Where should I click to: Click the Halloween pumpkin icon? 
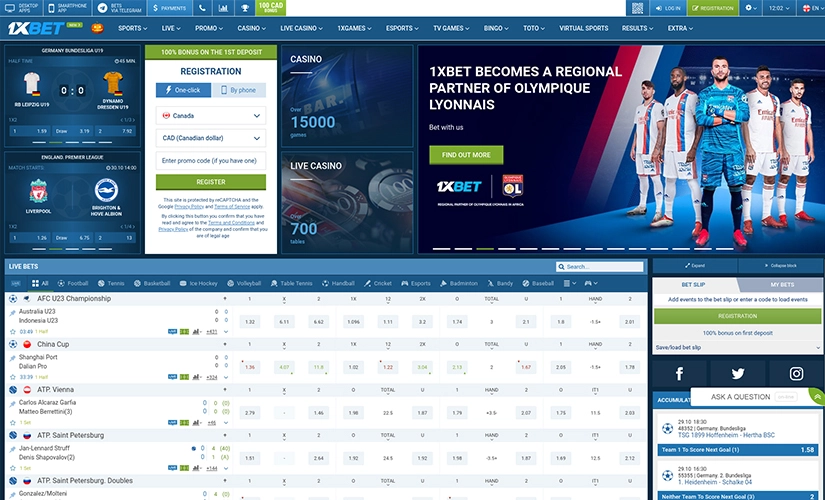coord(97,28)
